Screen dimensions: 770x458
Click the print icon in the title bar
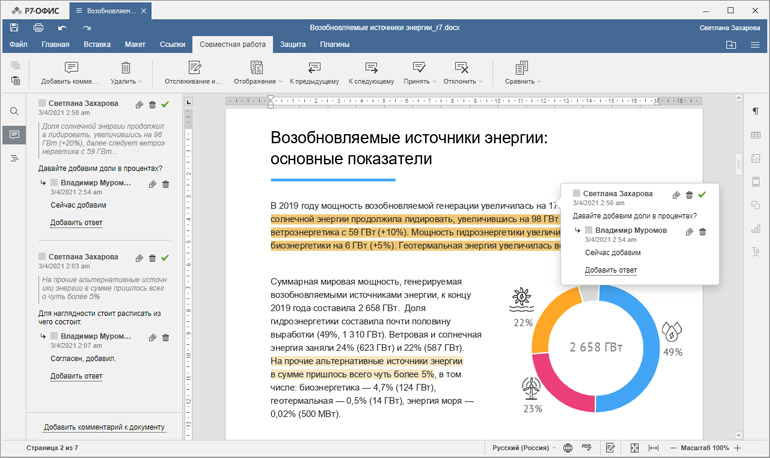(x=37, y=27)
